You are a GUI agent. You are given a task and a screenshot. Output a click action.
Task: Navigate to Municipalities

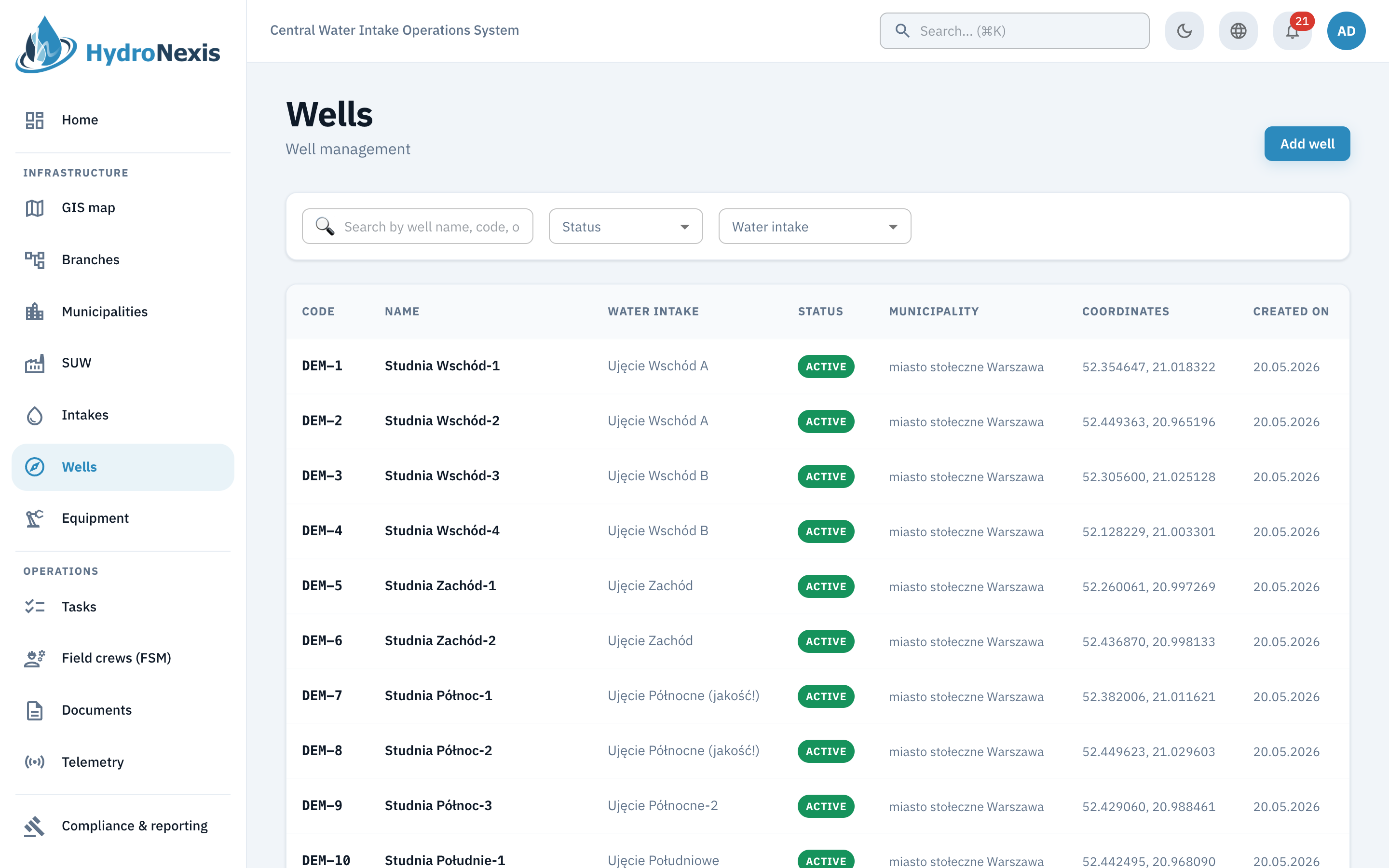(x=123, y=312)
